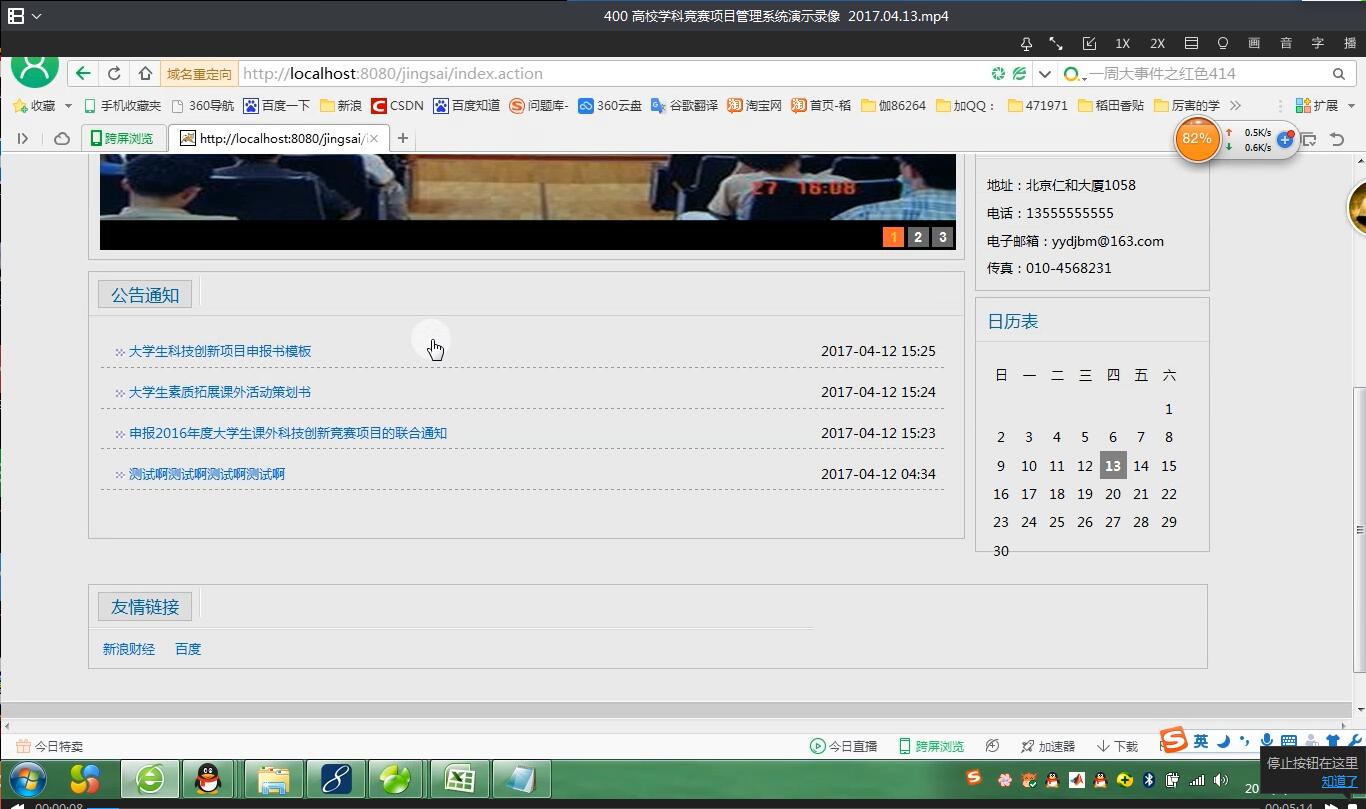Open 大学生素质拓展课外活动策划书 notice
This screenshot has height=809, width=1366.
(220, 392)
